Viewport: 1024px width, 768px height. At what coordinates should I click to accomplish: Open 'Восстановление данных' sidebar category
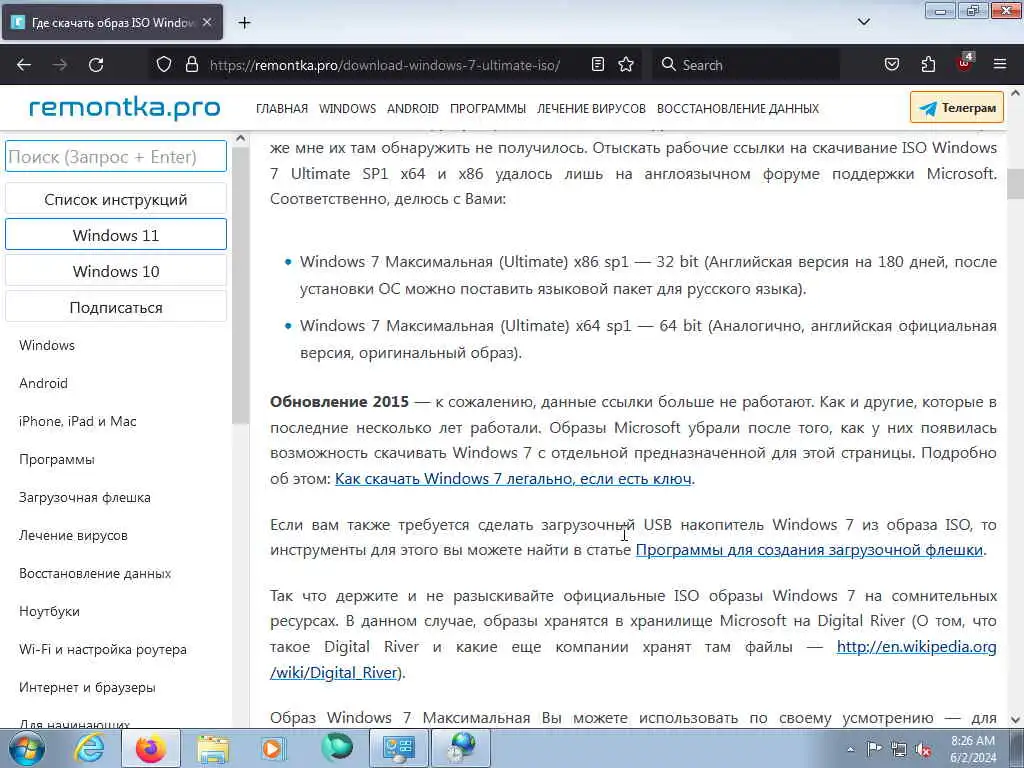click(95, 573)
